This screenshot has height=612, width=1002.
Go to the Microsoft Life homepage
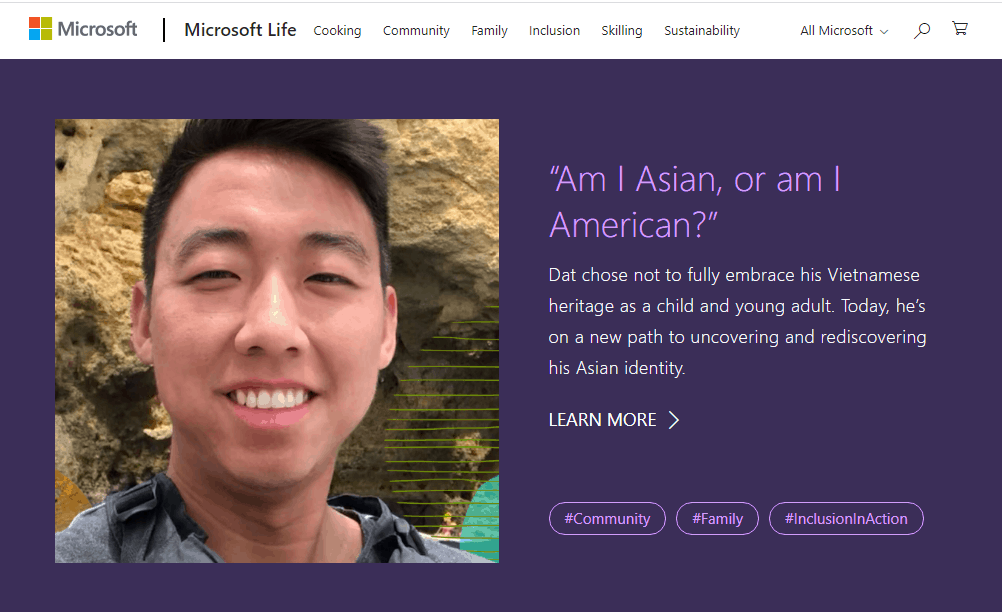[239, 30]
